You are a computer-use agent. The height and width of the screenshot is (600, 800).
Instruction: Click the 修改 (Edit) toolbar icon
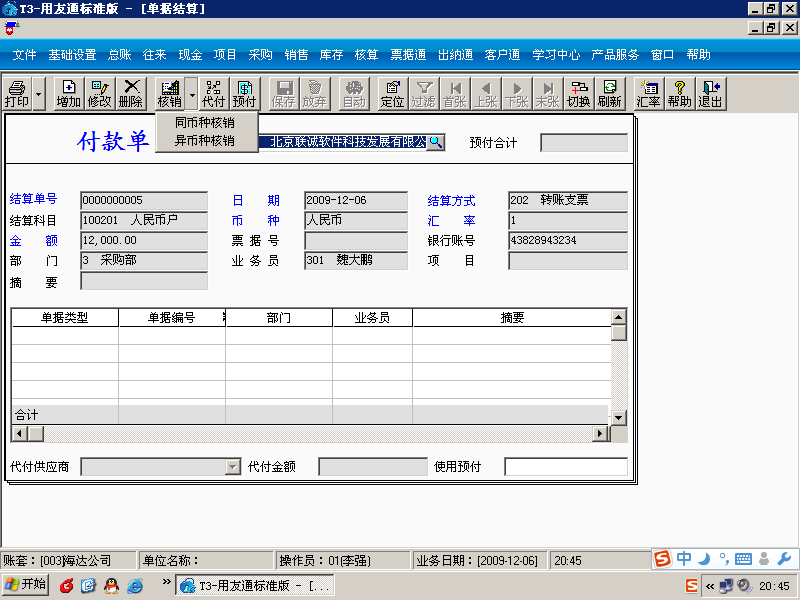(x=99, y=94)
